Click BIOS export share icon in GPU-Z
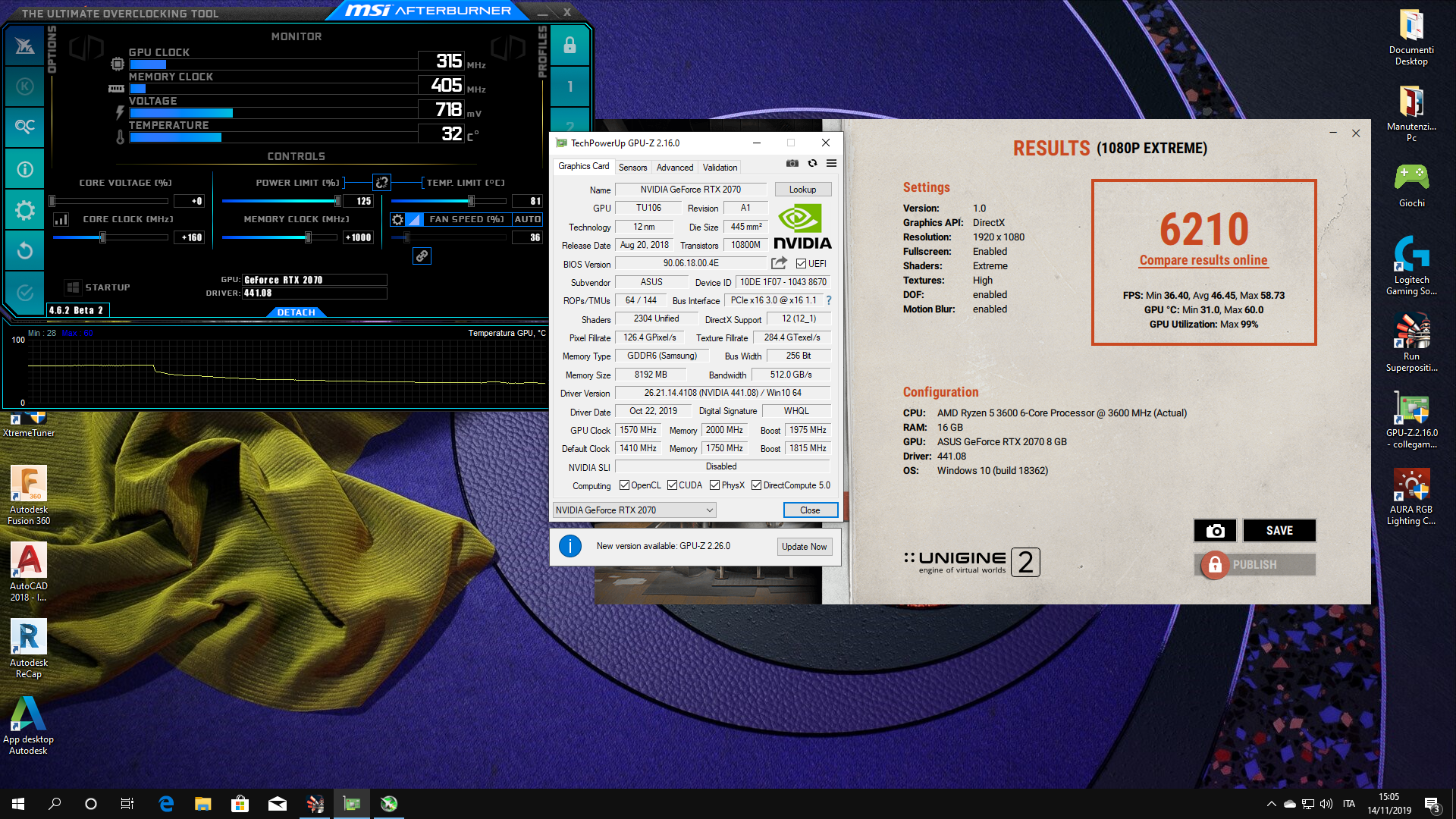Screen dimensions: 1456x819 [x=779, y=263]
